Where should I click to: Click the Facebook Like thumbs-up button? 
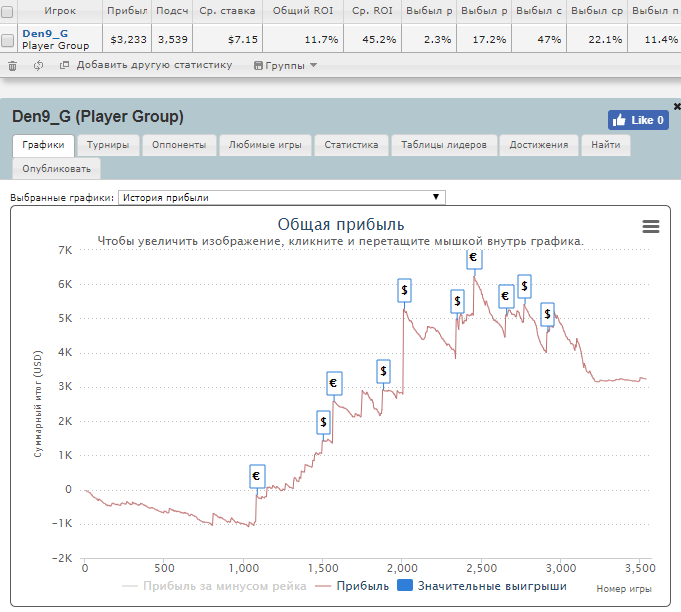point(638,120)
